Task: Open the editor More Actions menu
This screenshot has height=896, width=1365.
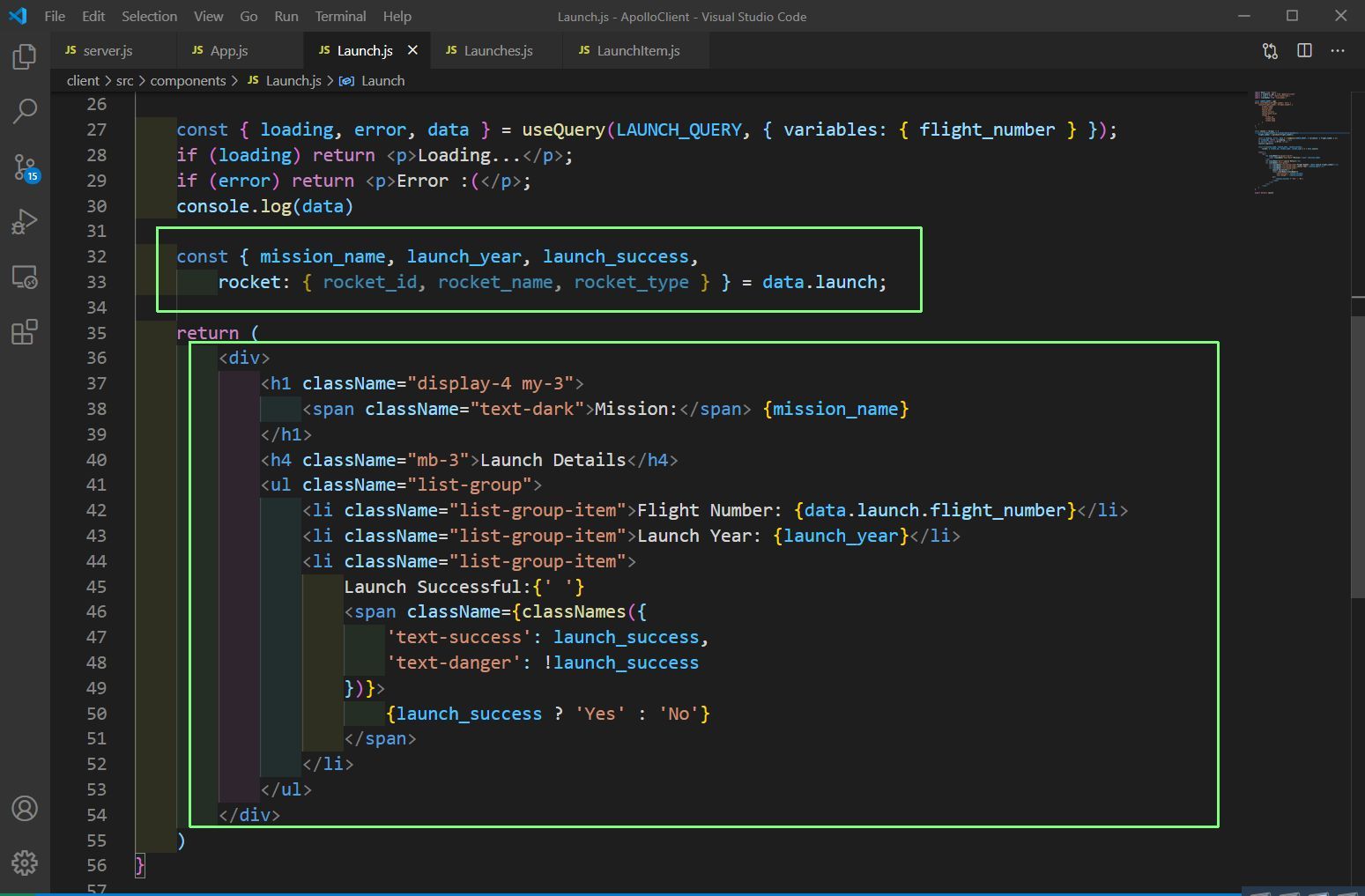Action: click(x=1338, y=50)
